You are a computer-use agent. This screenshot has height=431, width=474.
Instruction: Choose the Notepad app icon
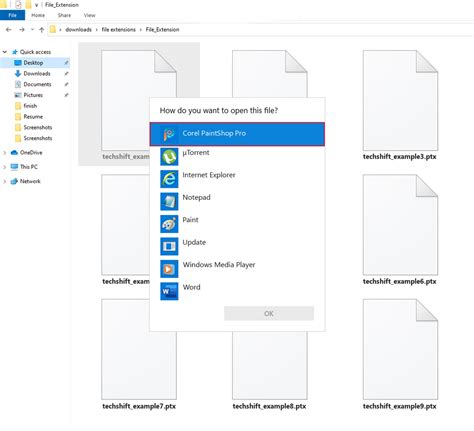169,201
